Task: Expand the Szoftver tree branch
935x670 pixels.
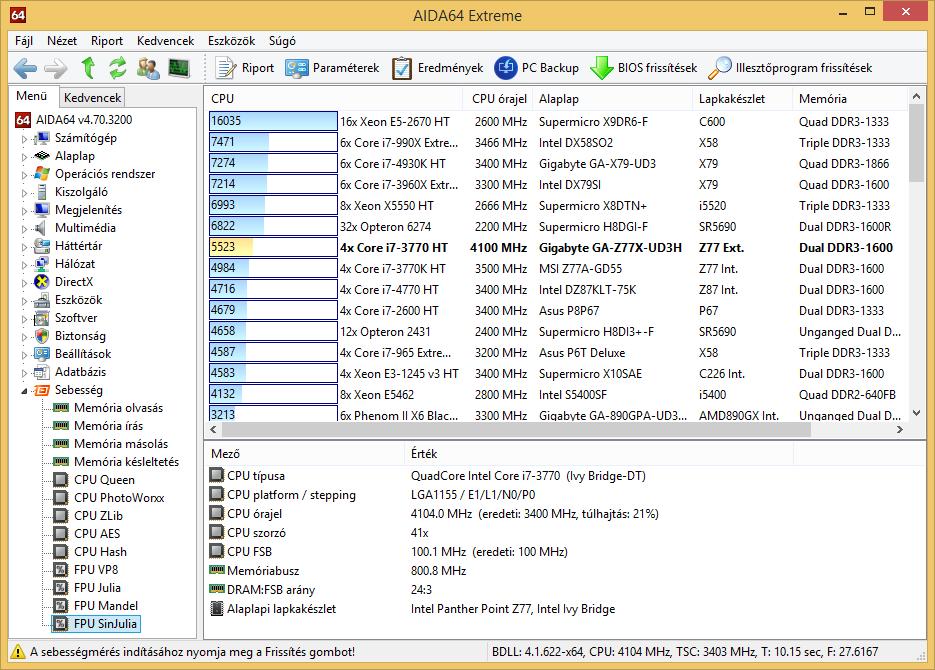Action: tap(24, 319)
